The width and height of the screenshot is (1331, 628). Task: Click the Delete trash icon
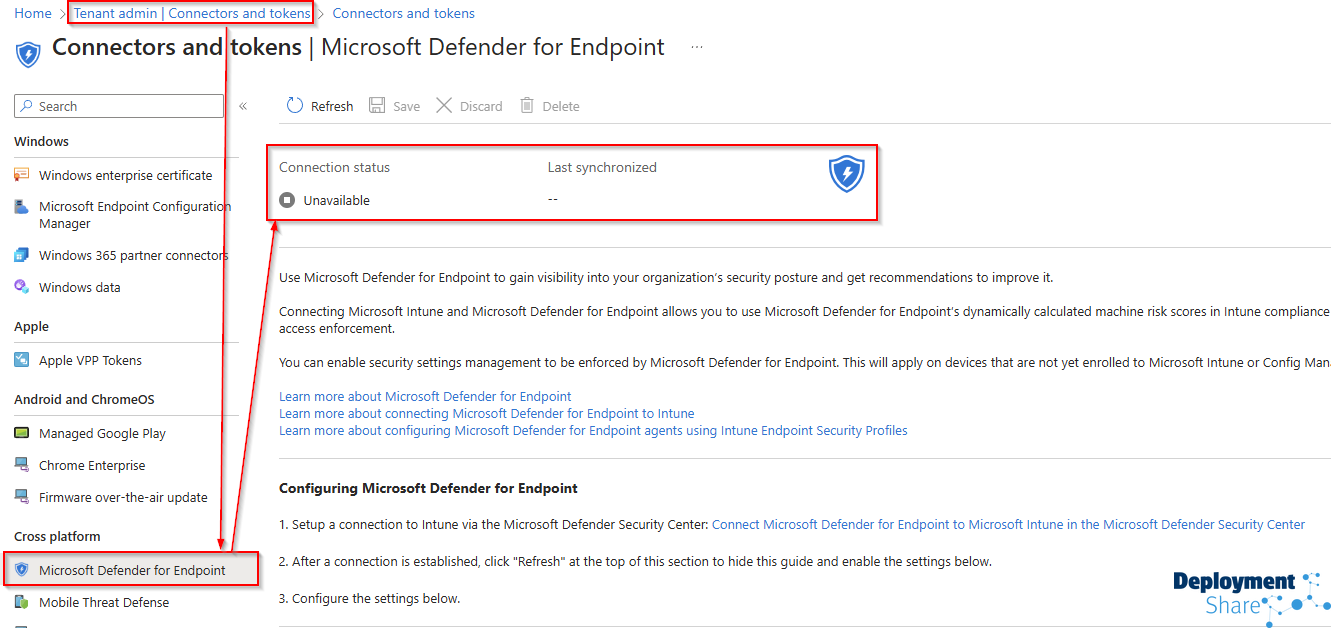click(x=527, y=106)
